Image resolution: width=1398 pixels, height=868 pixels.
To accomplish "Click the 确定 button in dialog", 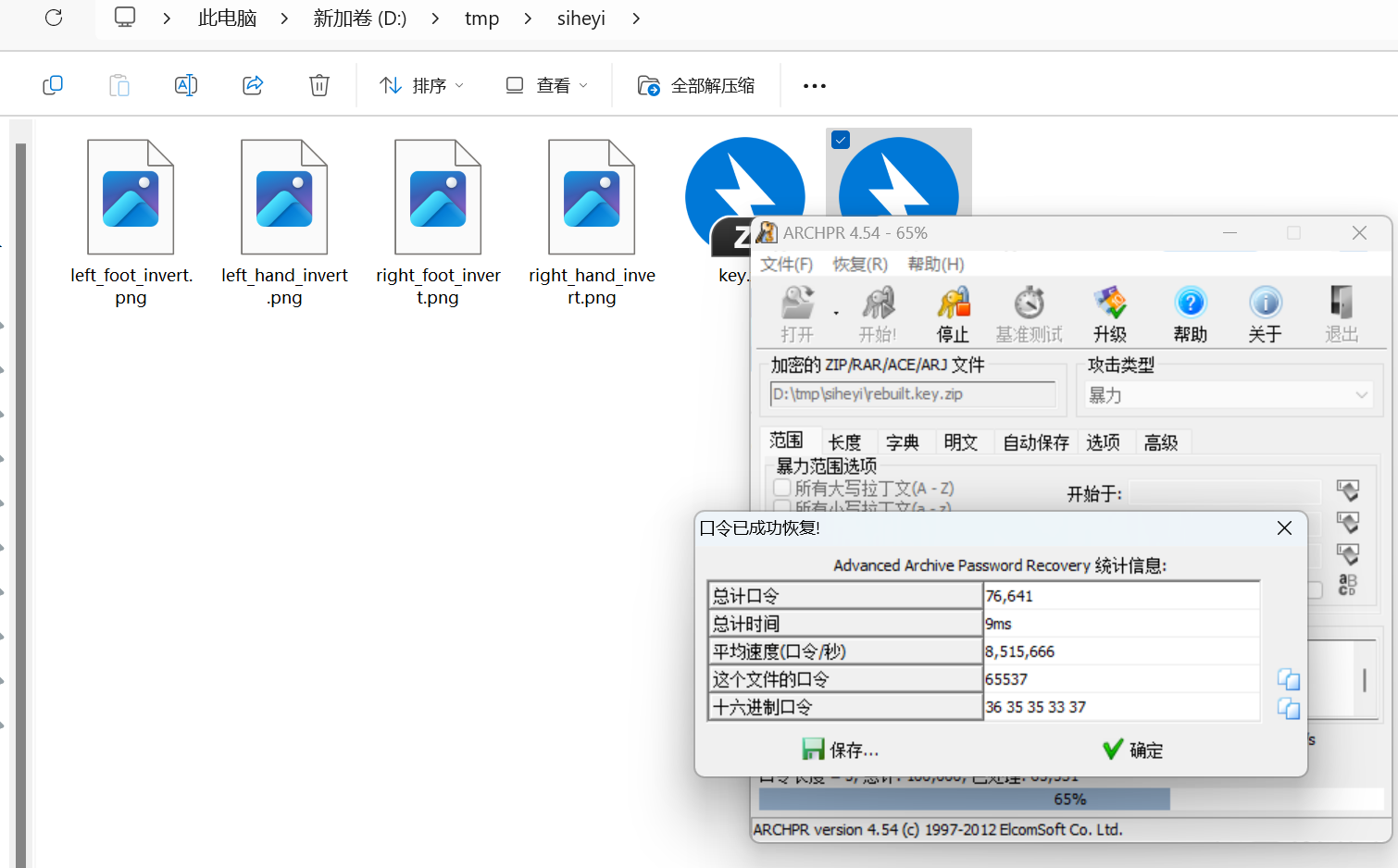I will pos(1132,750).
